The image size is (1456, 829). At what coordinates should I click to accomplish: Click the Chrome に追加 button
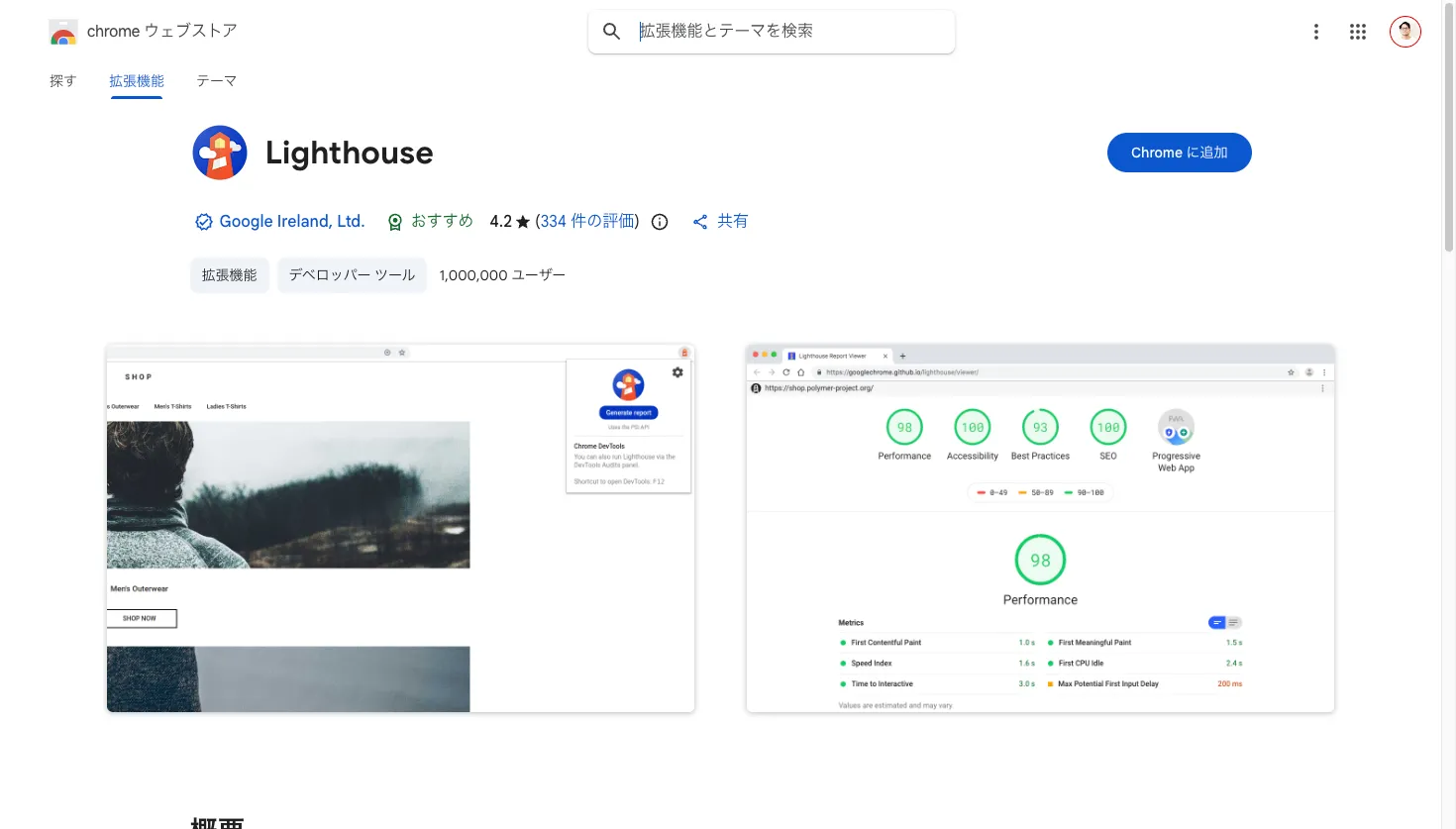click(x=1180, y=153)
